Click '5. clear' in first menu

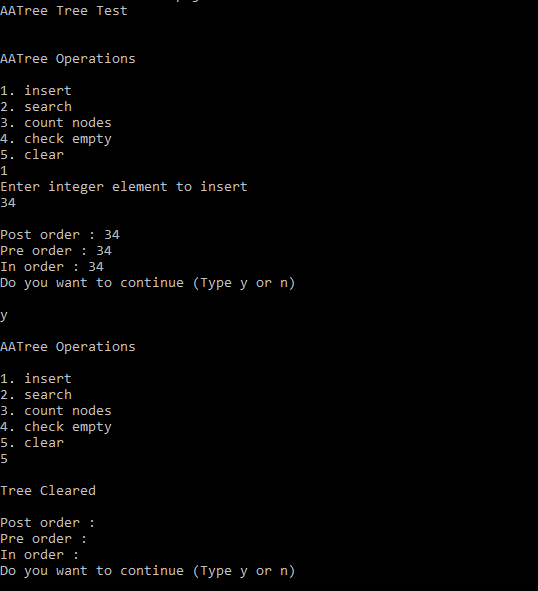tap(32, 155)
